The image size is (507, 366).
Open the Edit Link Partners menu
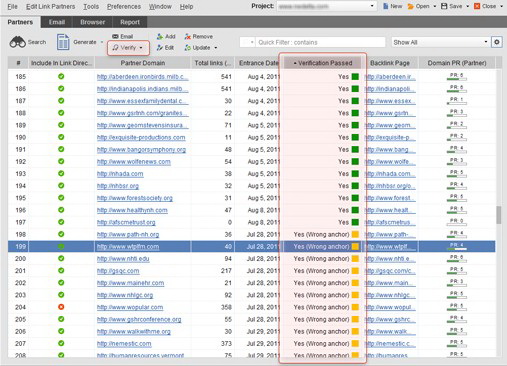click(x=50, y=6)
